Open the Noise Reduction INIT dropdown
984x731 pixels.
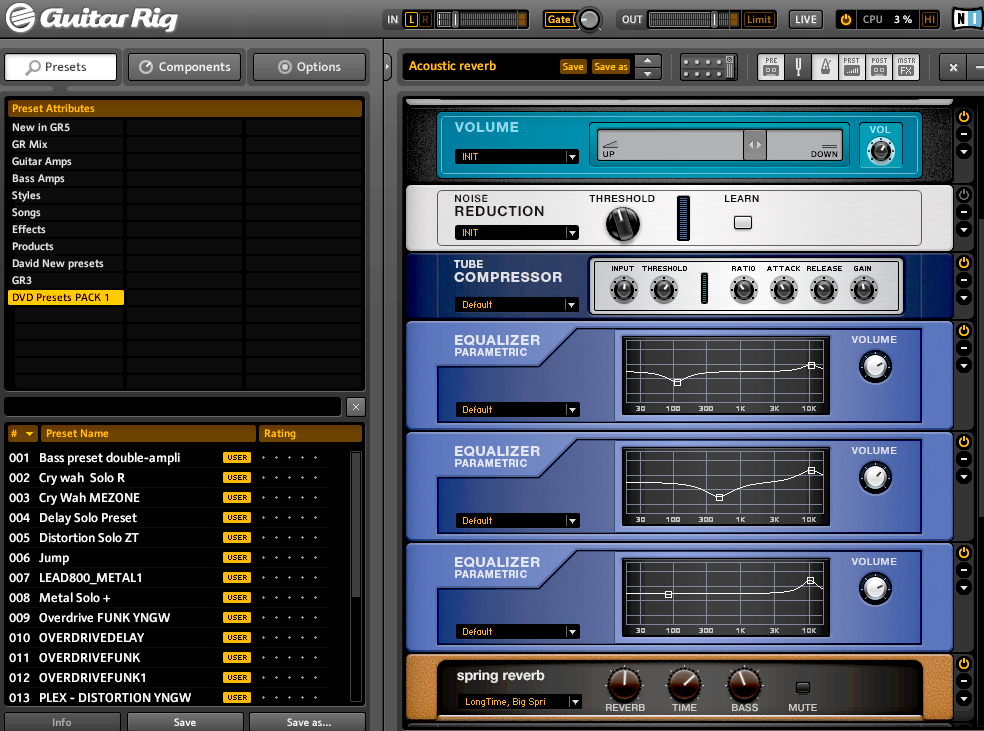pos(517,232)
